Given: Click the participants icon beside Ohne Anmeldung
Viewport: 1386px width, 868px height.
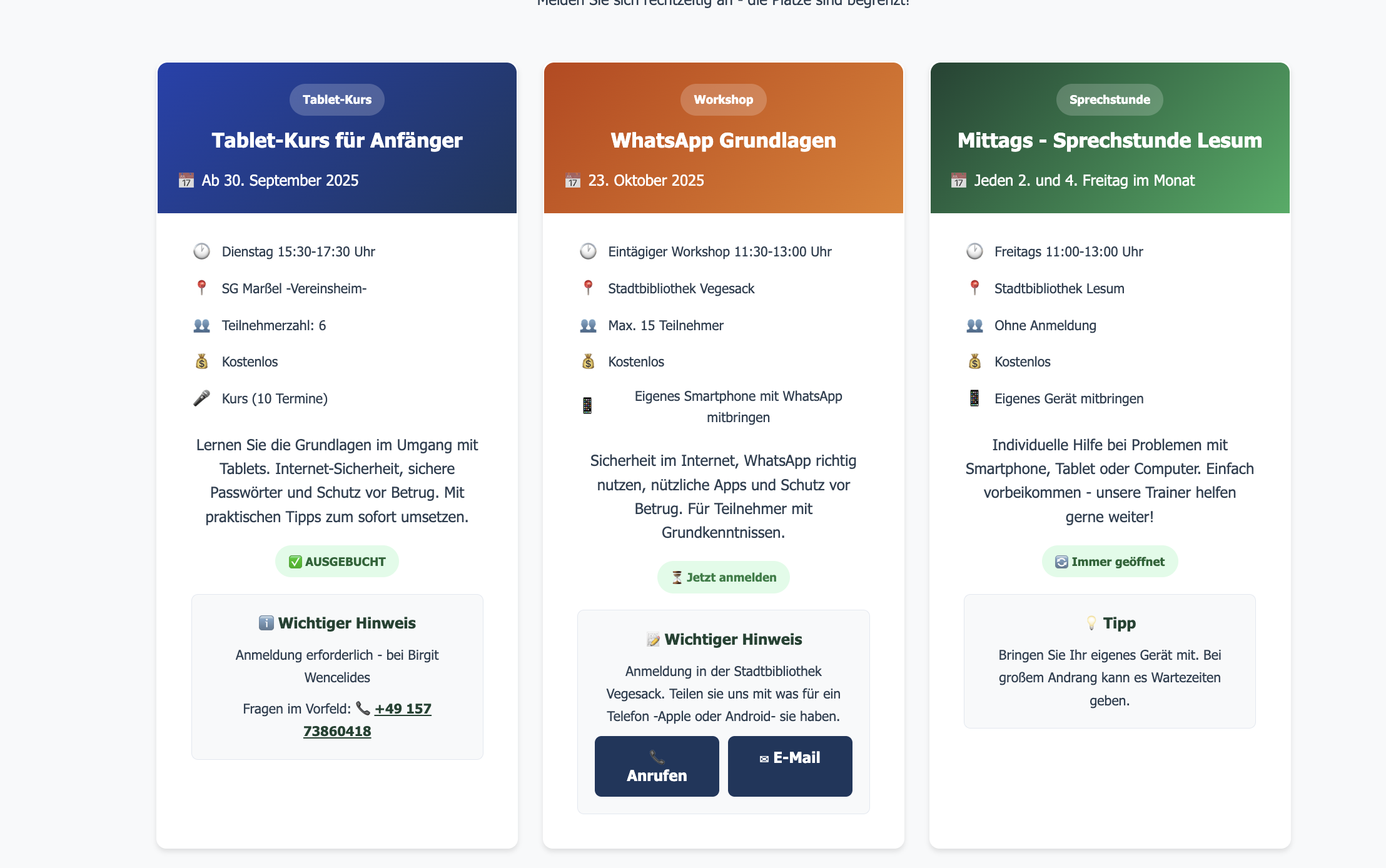Looking at the screenshot, I should 974,325.
